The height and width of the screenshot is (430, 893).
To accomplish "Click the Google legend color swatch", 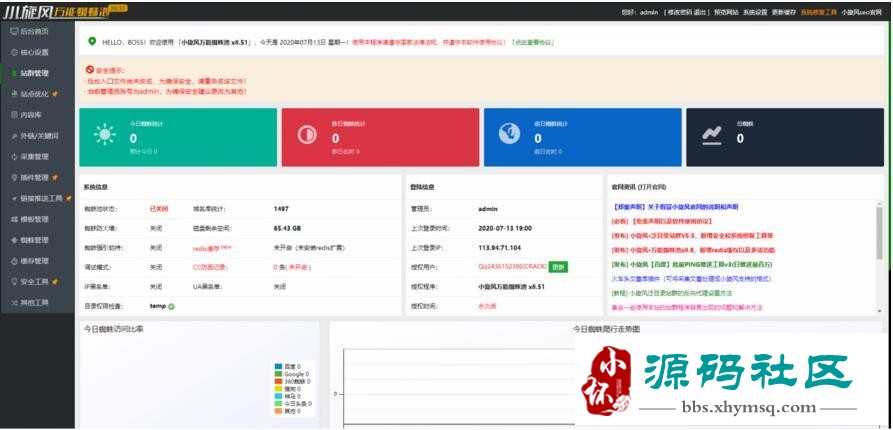I will click(x=278, y=374).
